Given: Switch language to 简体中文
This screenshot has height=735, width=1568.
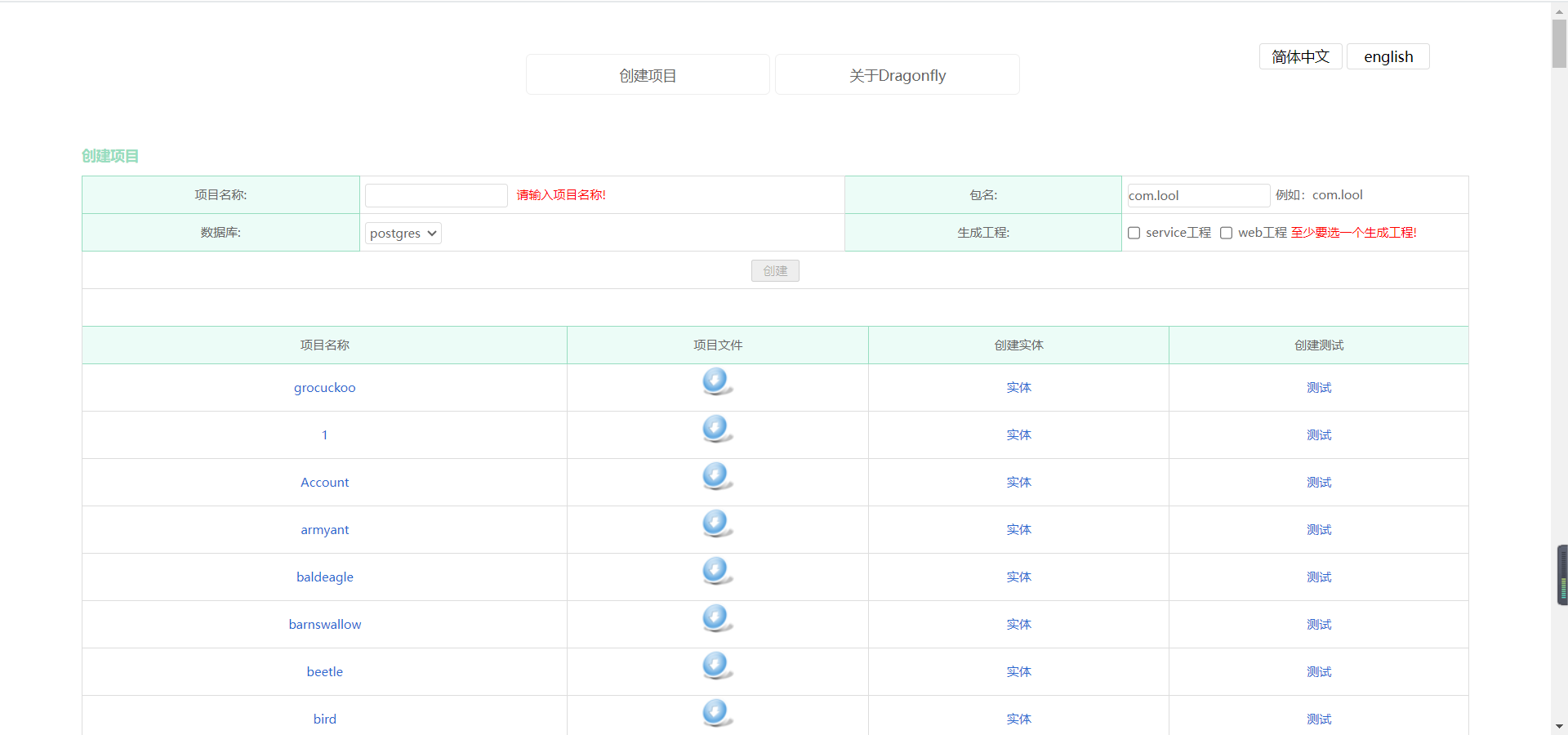Looking at the screenshot, I should coord(1301,56).
